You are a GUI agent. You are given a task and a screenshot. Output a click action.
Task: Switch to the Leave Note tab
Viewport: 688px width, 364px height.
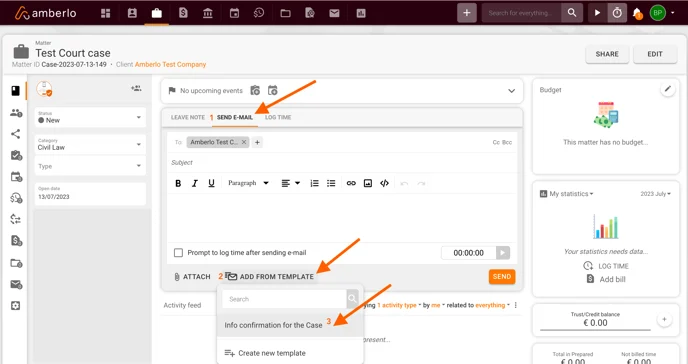[x=188, y=118]
